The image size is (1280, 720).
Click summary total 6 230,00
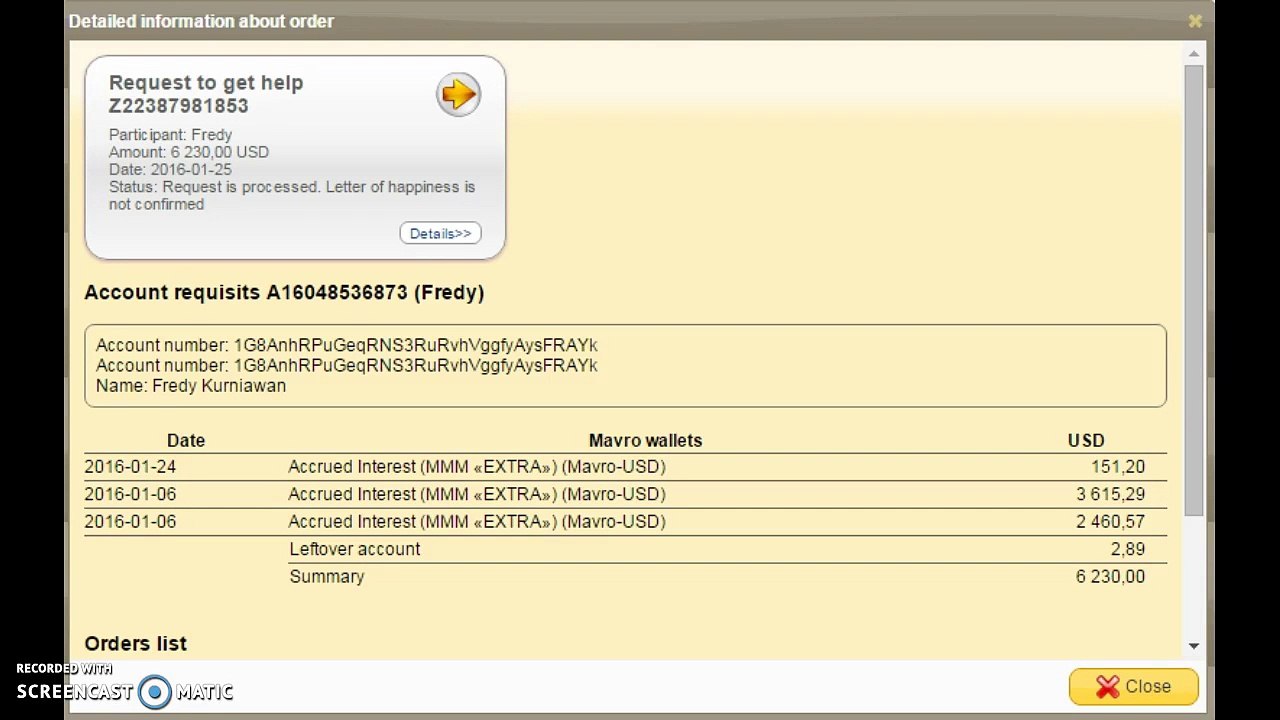coord(1110,577)
